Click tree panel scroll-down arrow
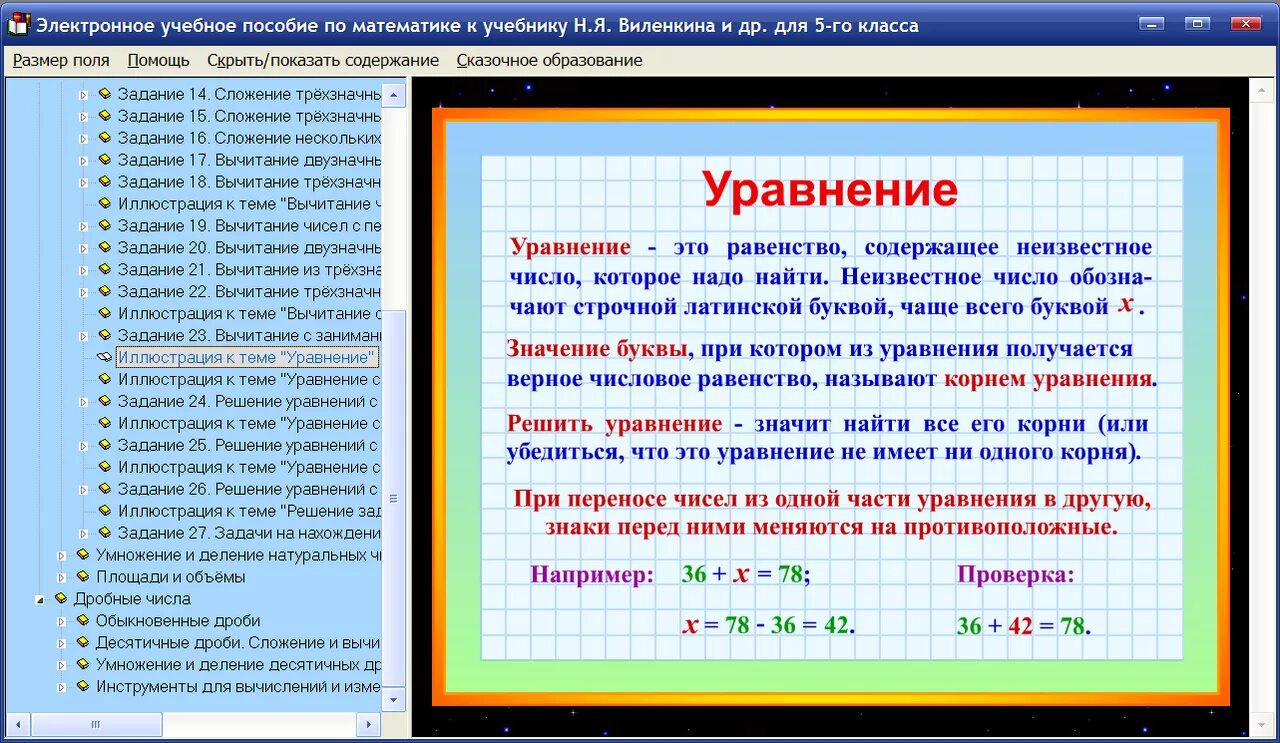The width and height of the screenshot is (1280, 743). click(395, 699)
